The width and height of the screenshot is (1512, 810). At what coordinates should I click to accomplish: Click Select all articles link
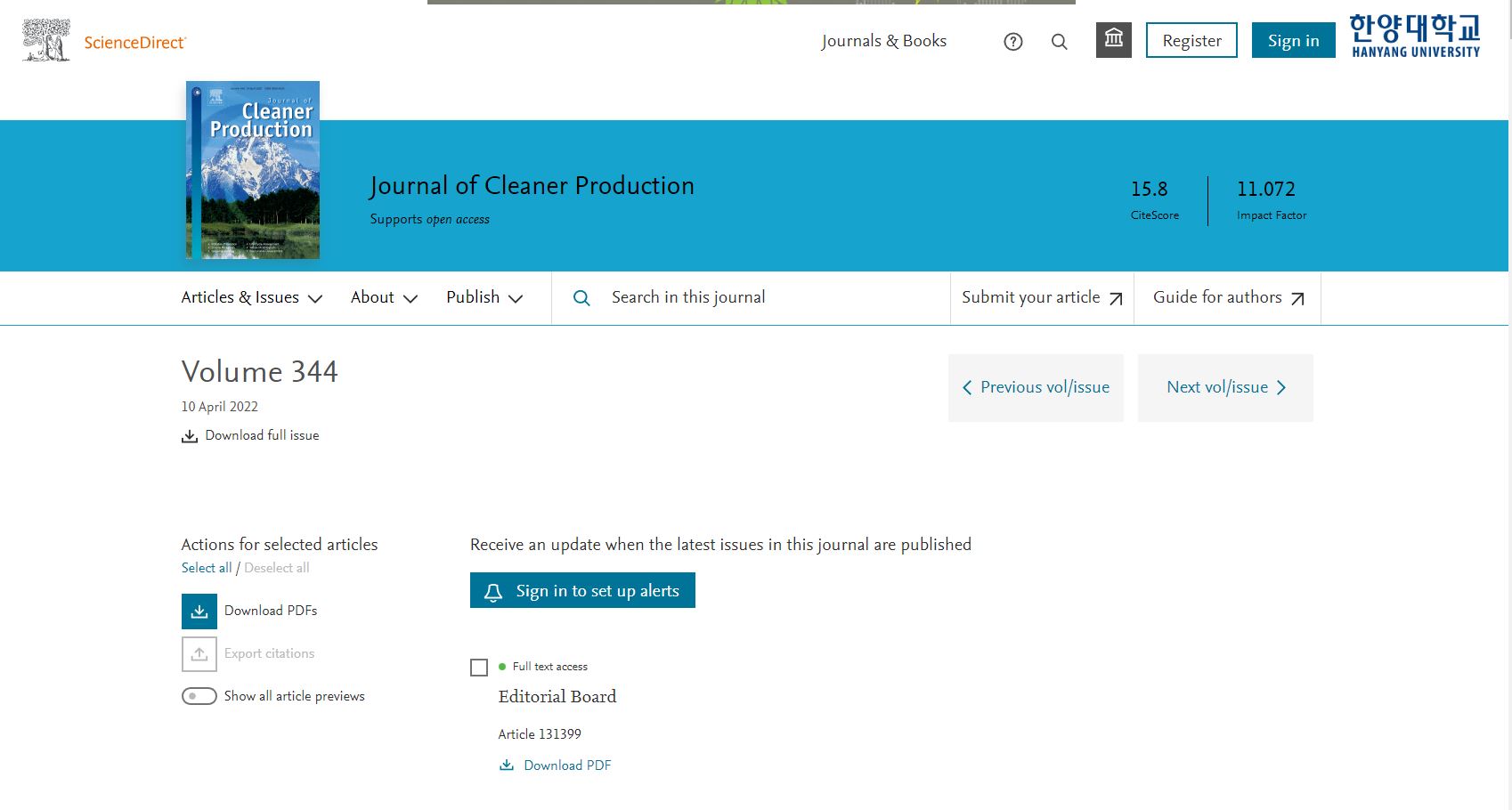pyautogui.click(x=207, y=568)
